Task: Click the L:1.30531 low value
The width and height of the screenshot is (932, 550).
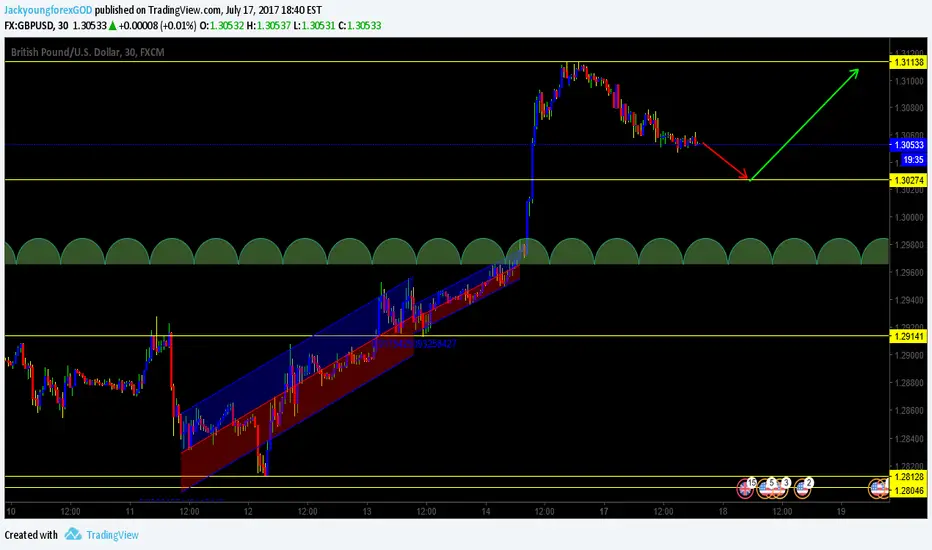Action: coord(314,26)
